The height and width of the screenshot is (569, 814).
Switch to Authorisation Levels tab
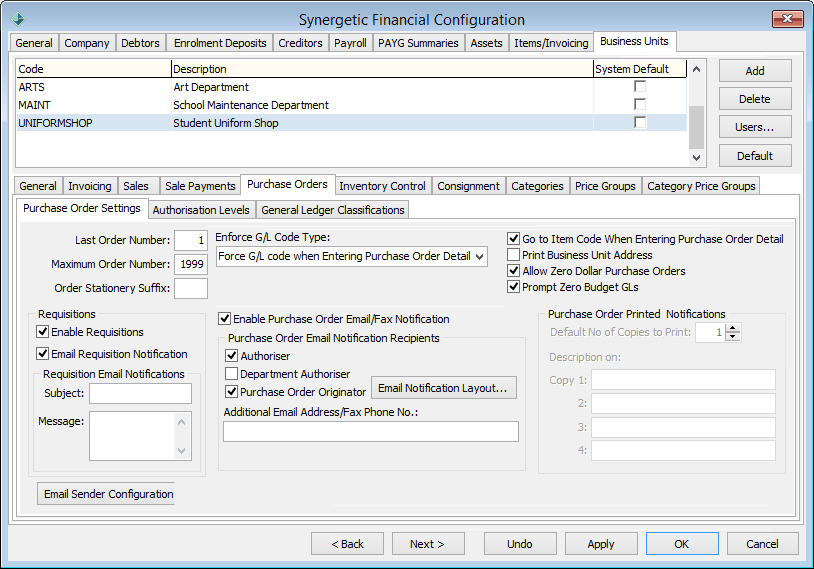tap(201, 210)
